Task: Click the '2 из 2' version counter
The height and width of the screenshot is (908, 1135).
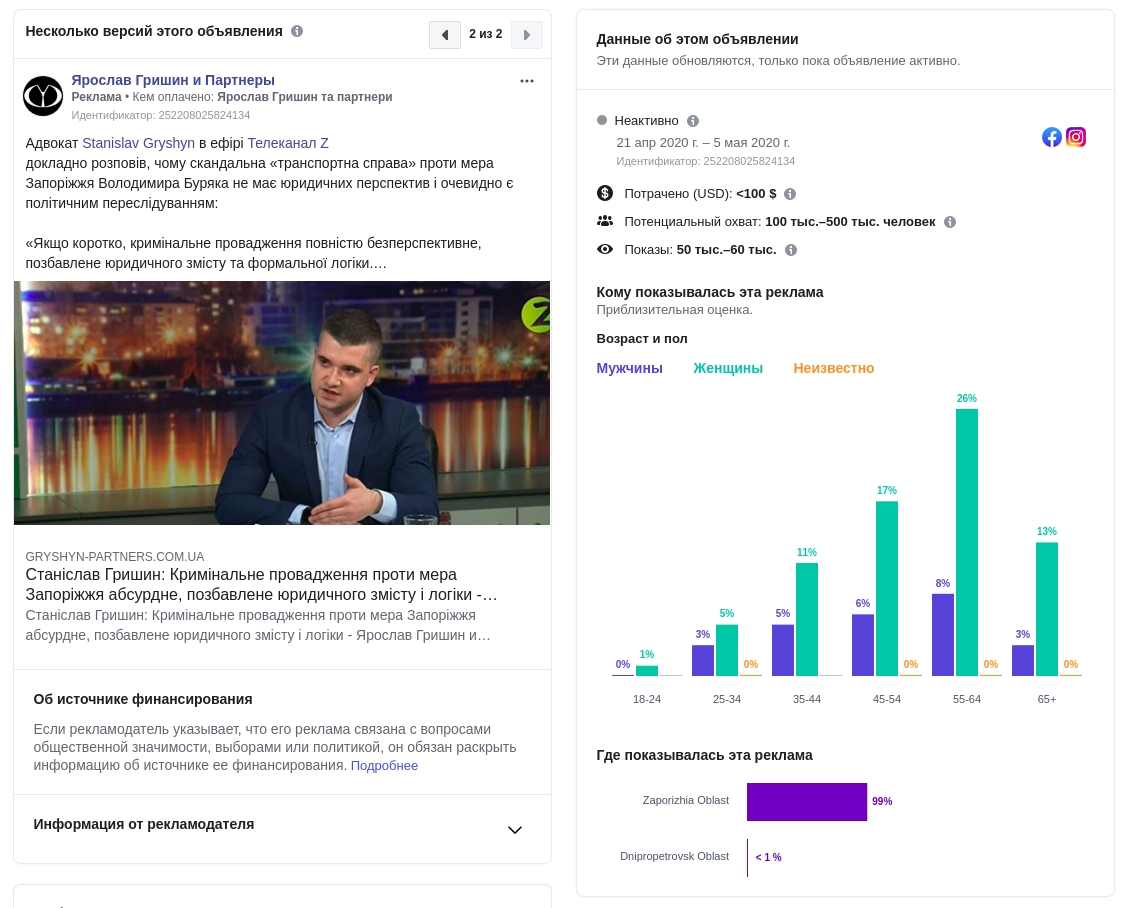Action: (486, 34)
